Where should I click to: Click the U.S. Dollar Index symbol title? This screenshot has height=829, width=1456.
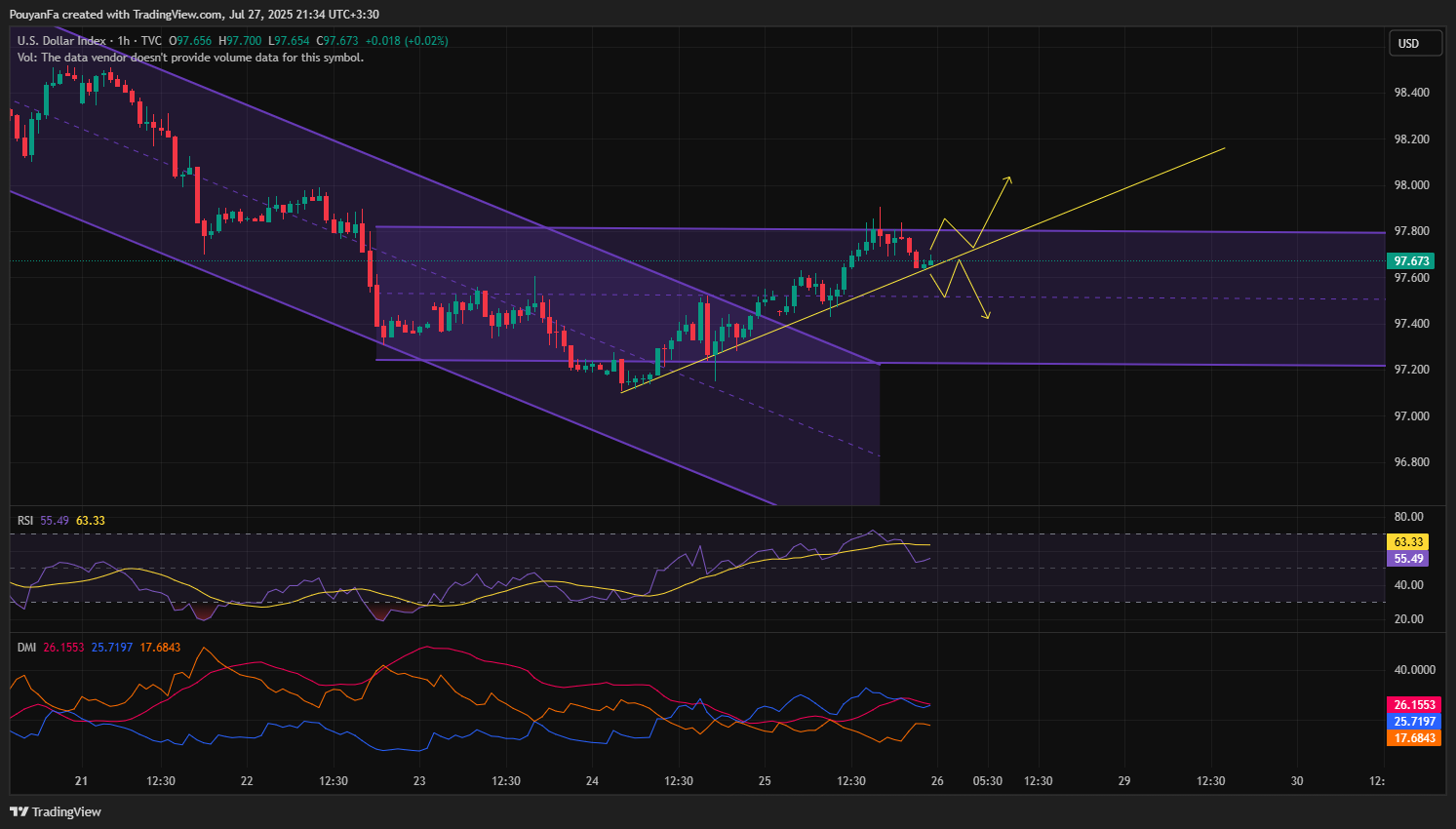[x=61, y=41]
